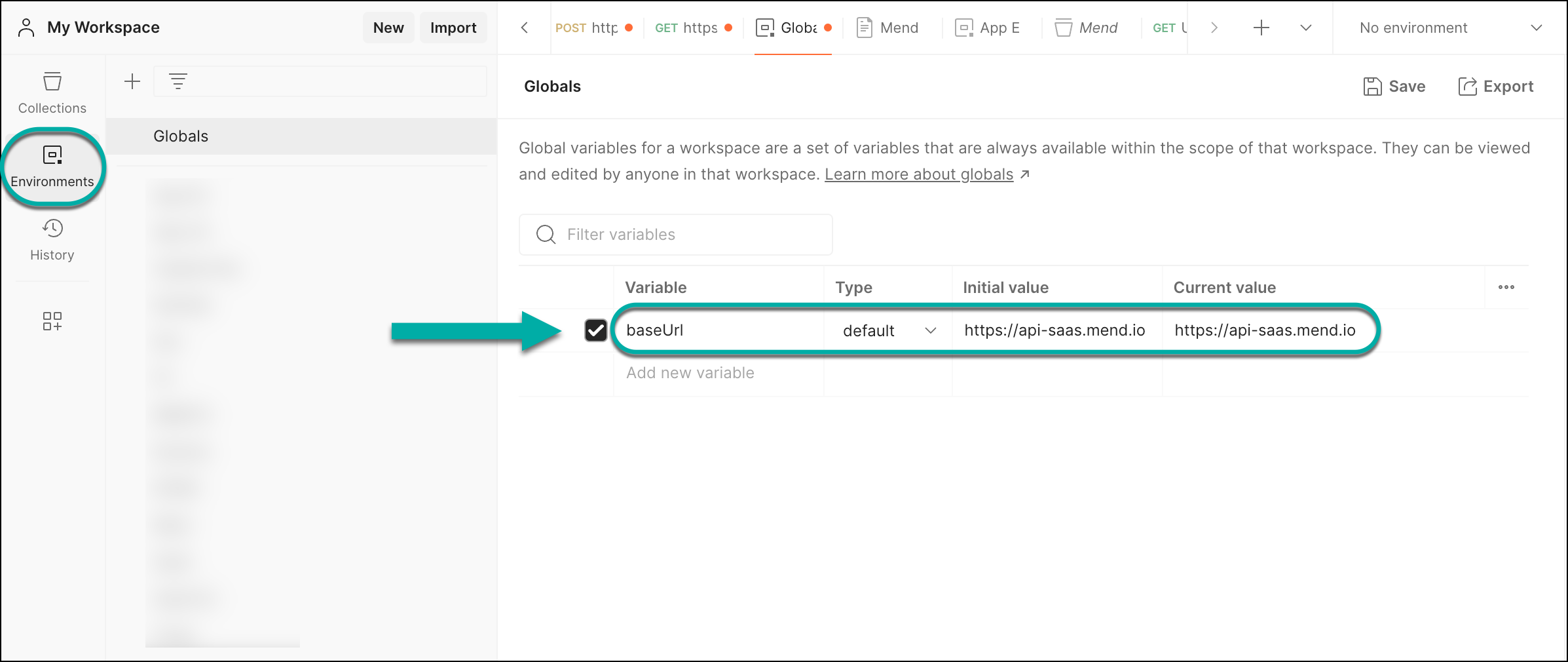Expand the tab list chevron dropdown

tap(1305, 28)
